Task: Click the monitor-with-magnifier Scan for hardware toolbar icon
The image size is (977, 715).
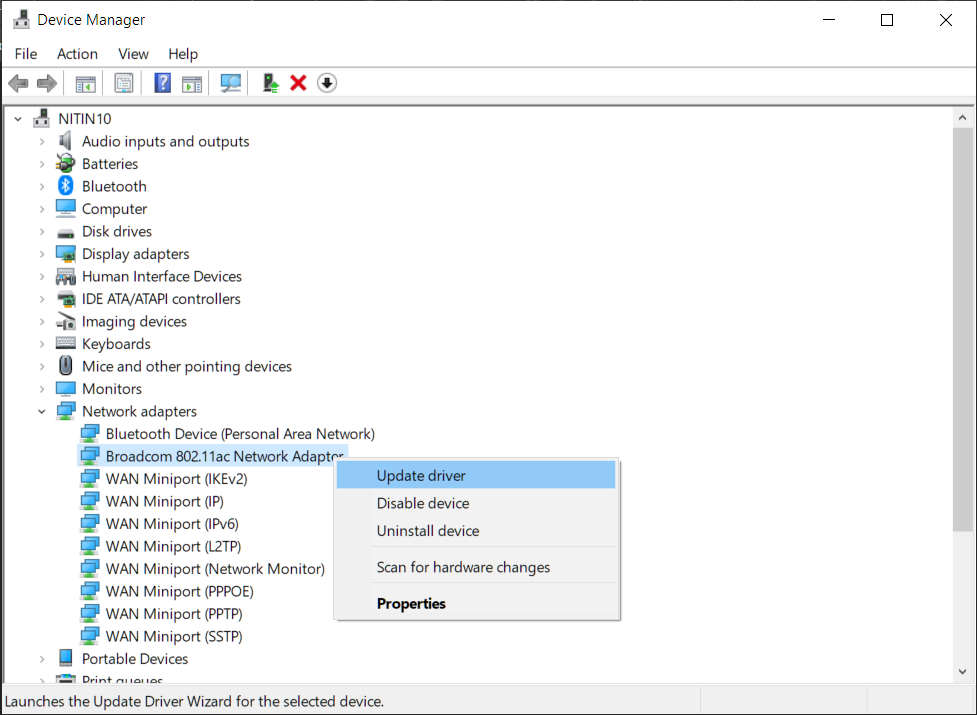Action: pyautogui.click(x=231, y=83)
